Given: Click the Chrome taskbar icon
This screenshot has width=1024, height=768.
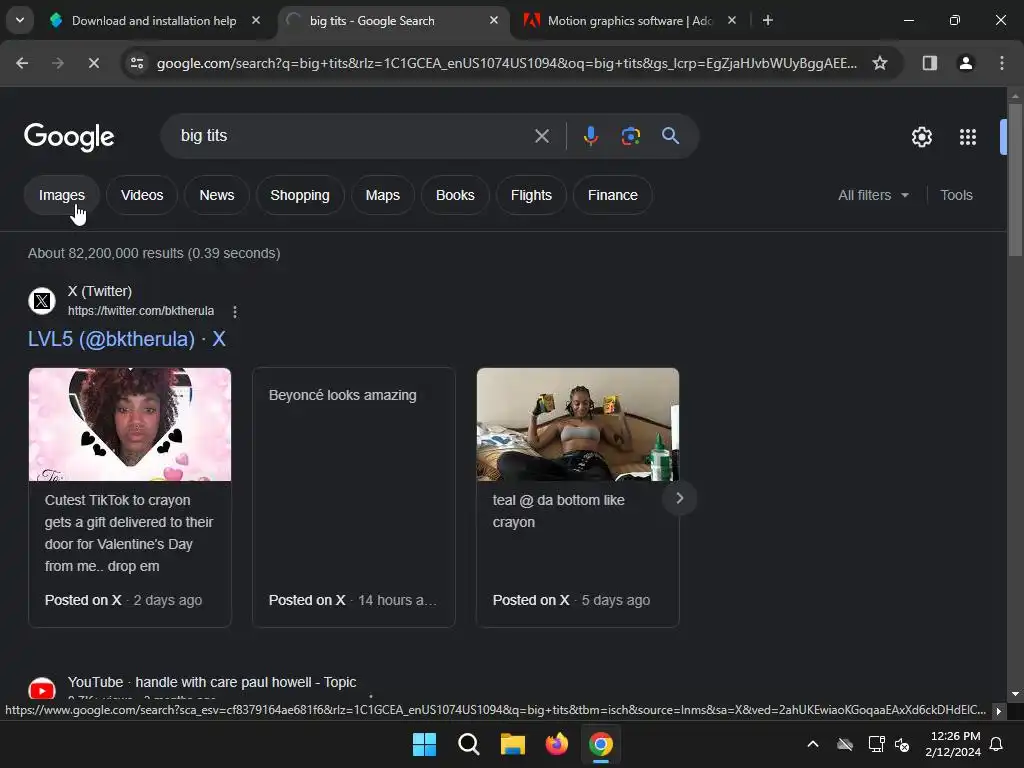Looking at the screenshot, I should [601, 744].
